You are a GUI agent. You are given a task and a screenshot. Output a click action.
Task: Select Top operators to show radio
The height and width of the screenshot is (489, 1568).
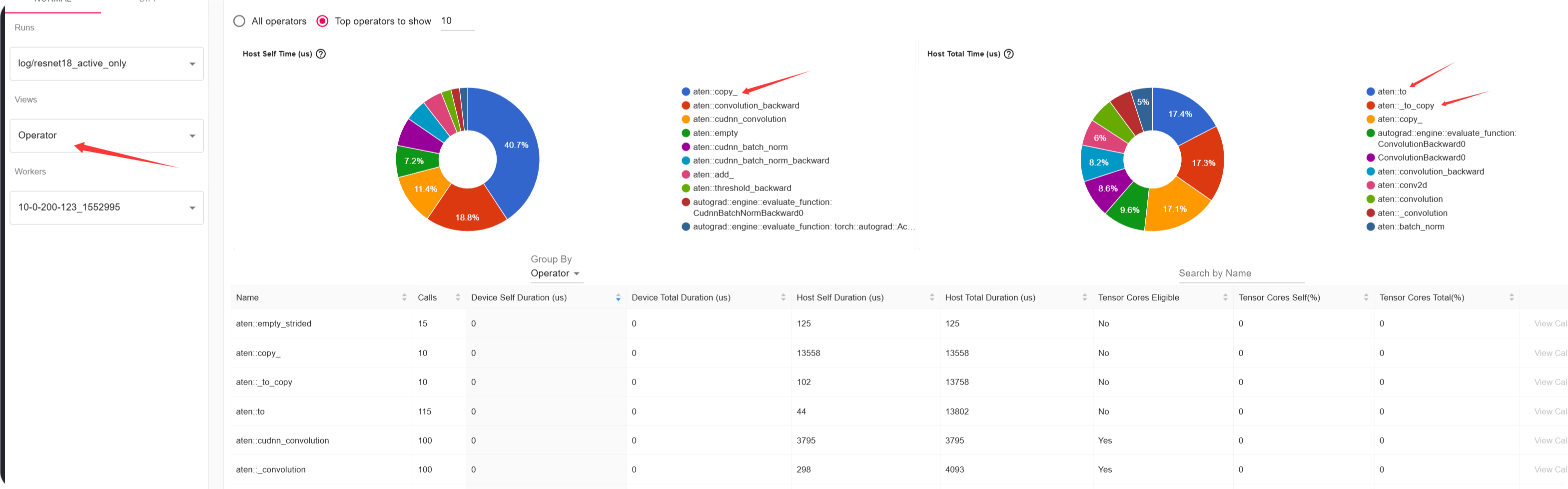(x=323, y=21)
